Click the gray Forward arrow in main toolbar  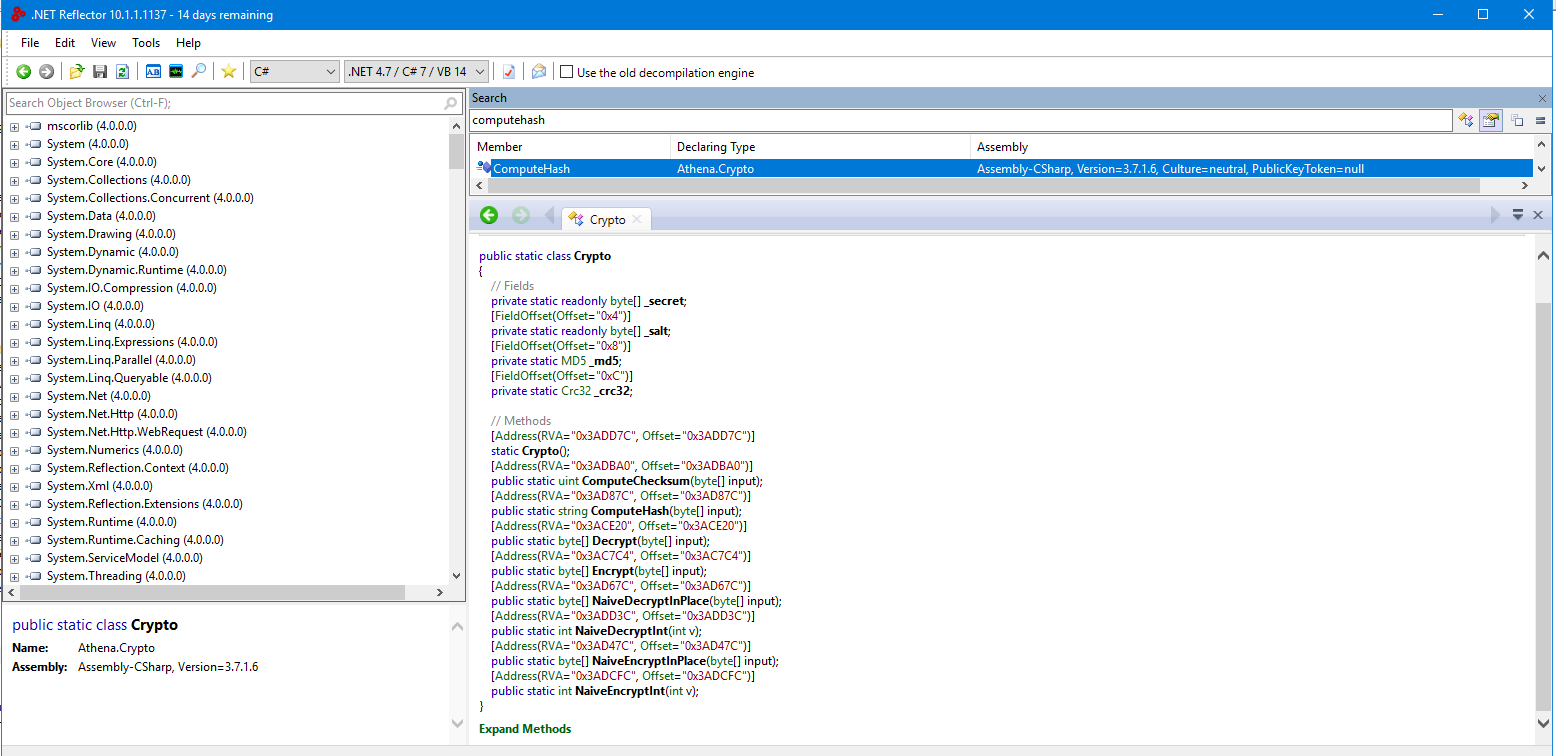click(x=46, y=72)
